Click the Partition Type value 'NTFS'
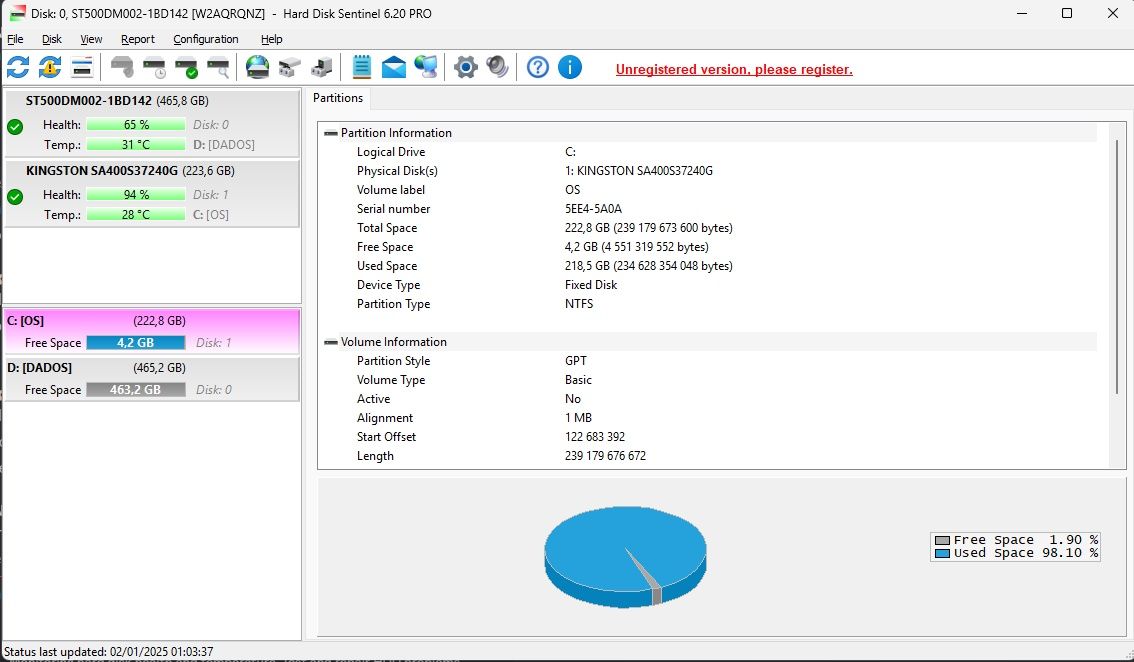 coord(579,304)
